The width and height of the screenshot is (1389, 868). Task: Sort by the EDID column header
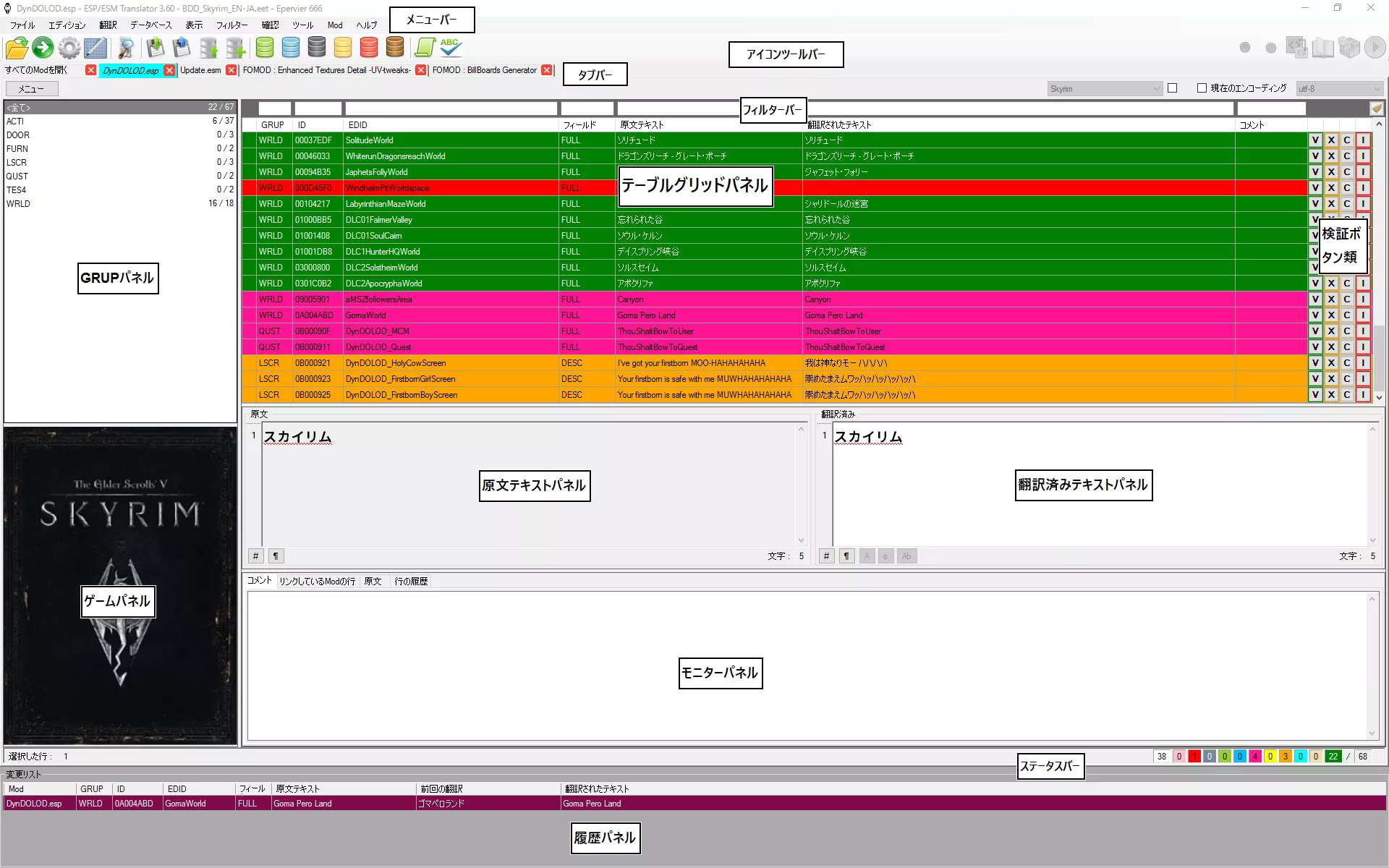451,125
